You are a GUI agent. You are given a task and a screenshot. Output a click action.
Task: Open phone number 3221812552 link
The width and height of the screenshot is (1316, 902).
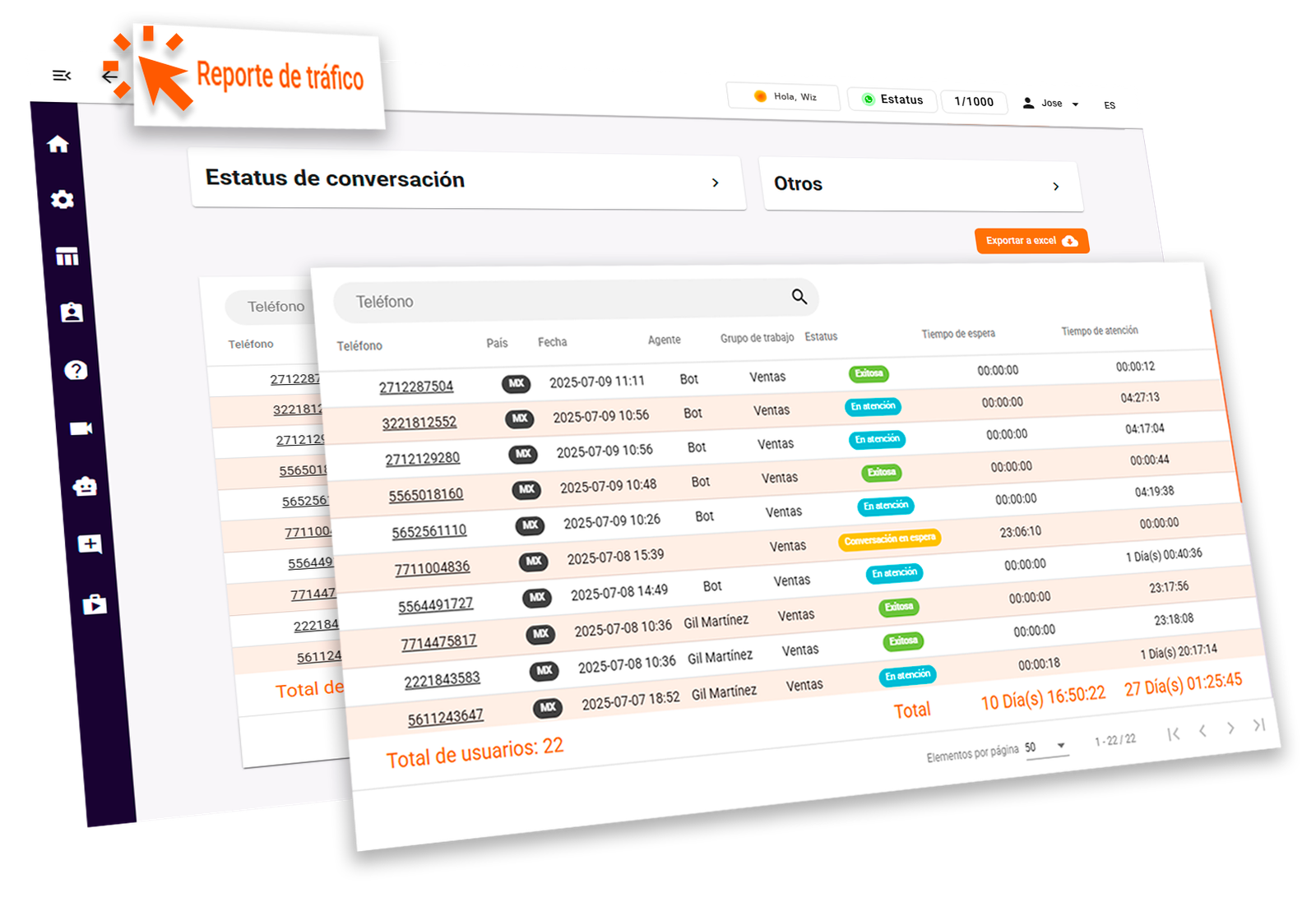pyautogui.click(x=419, y=423)
